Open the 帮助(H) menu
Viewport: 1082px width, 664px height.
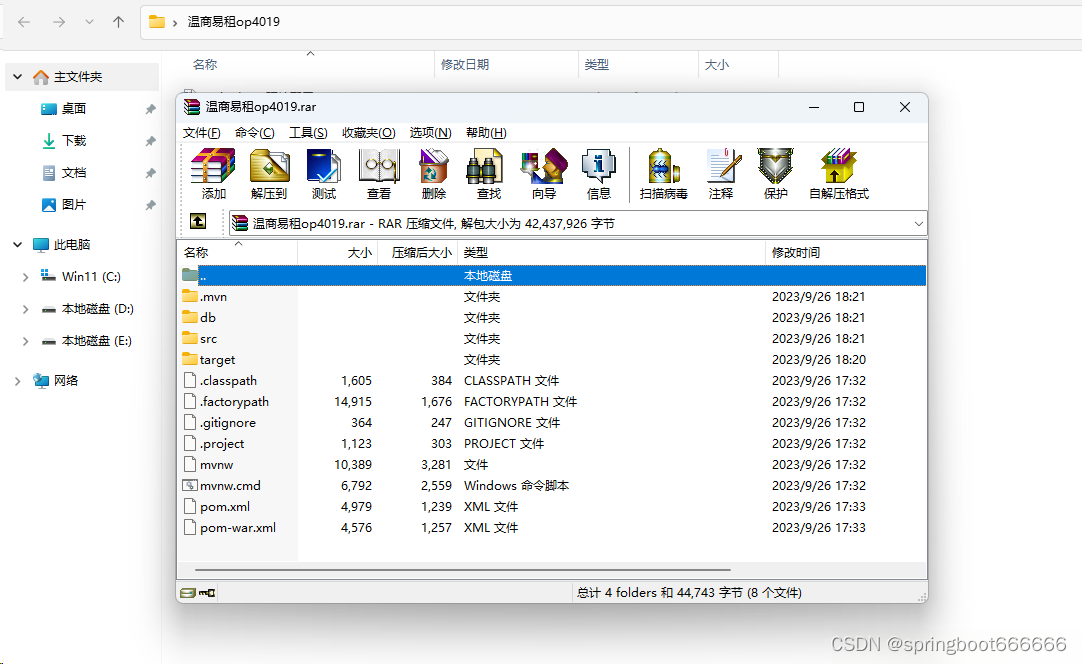click(x=486, y=133)
